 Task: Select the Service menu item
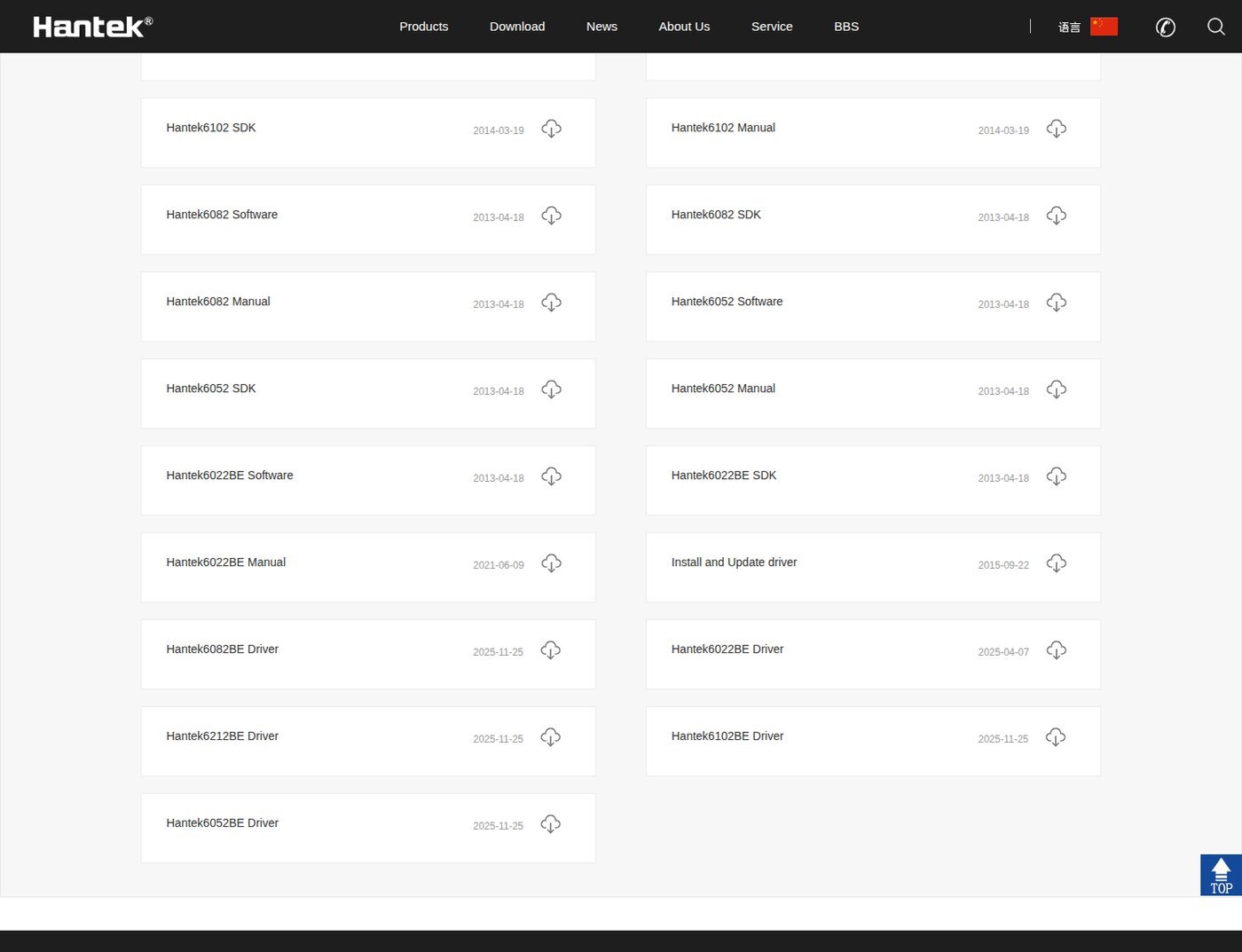tap(772, 27)
